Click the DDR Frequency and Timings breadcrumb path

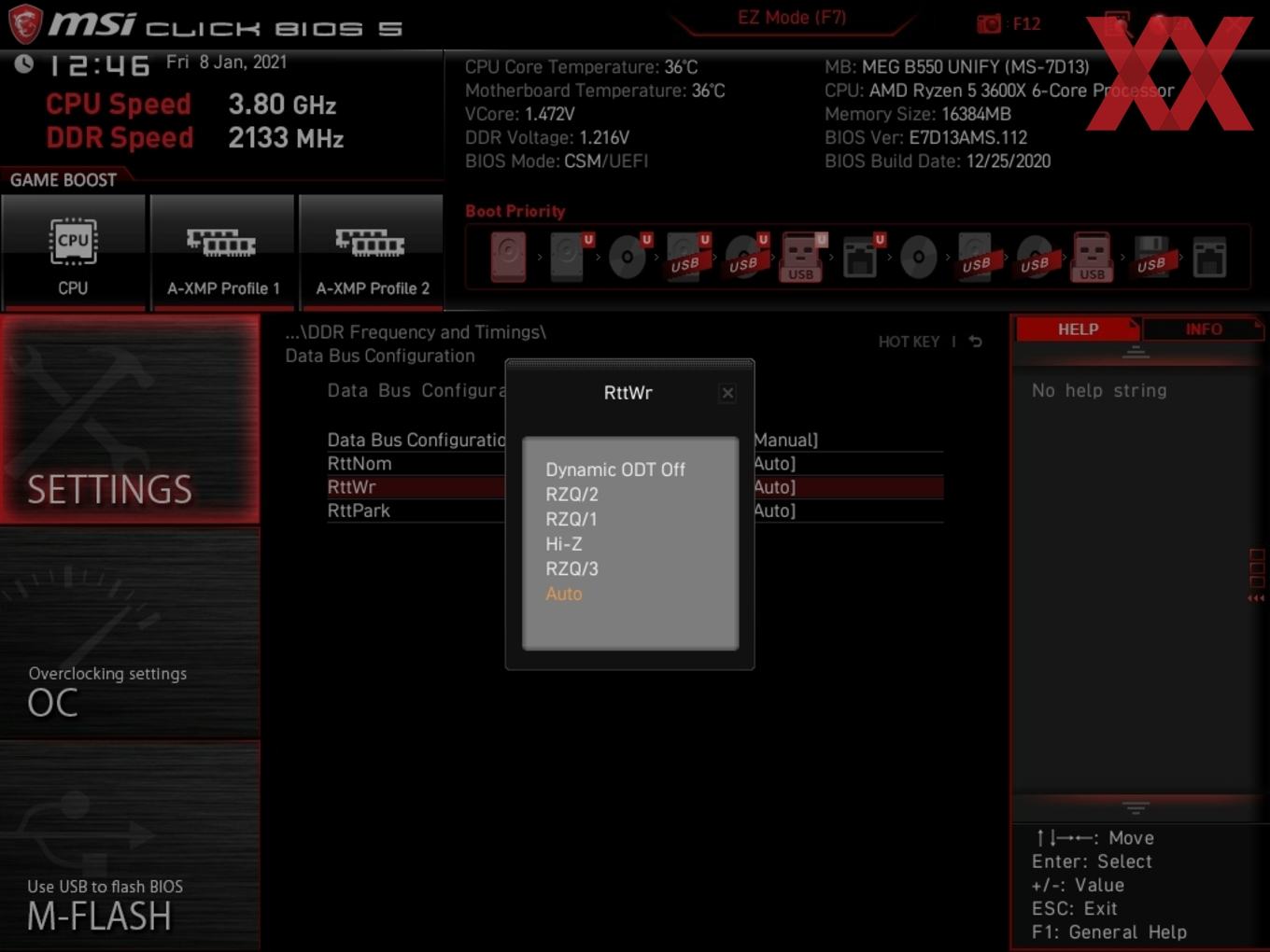click(416, 332)
